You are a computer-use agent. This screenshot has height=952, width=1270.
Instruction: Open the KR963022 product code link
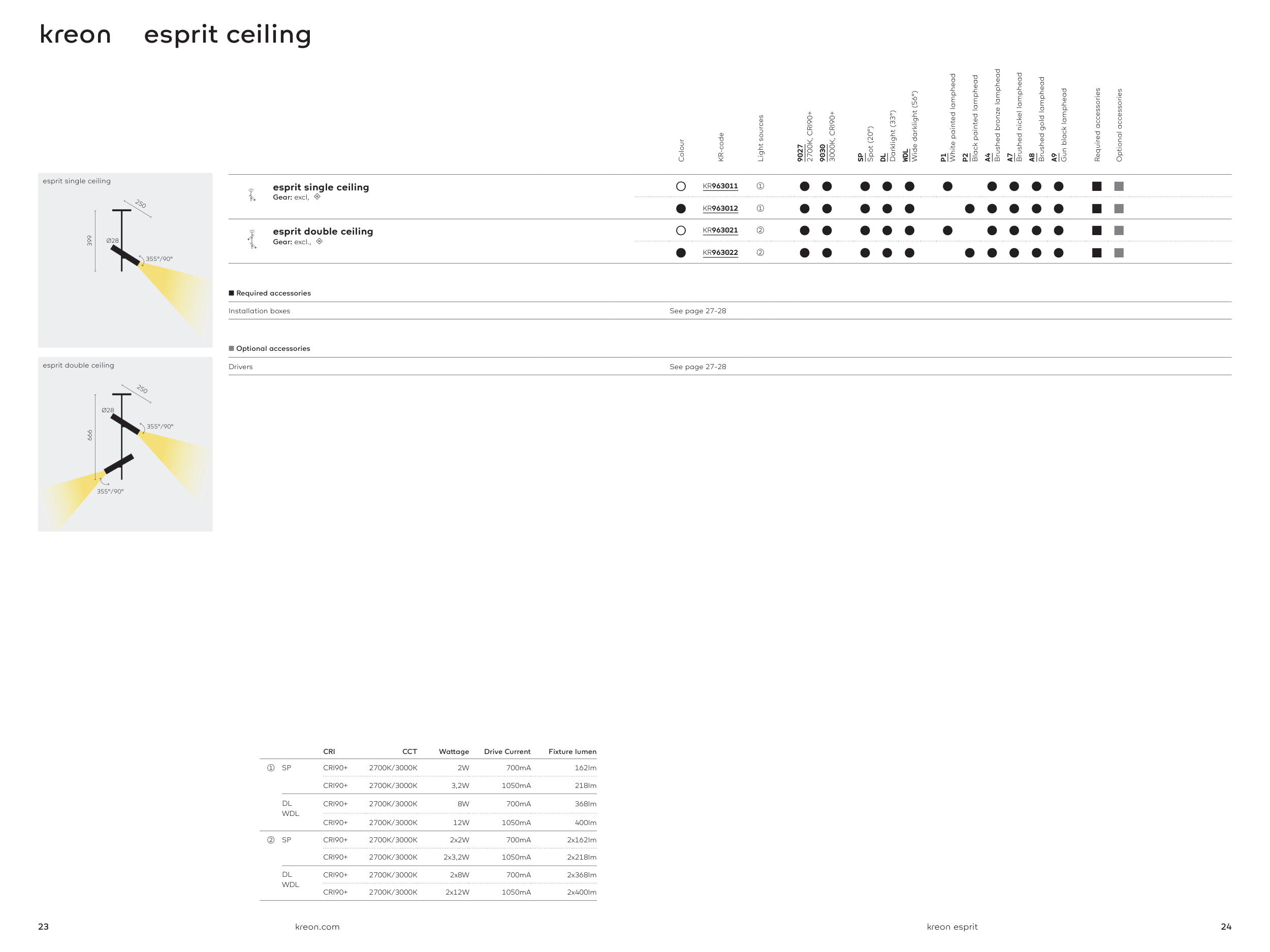[720, 252]
